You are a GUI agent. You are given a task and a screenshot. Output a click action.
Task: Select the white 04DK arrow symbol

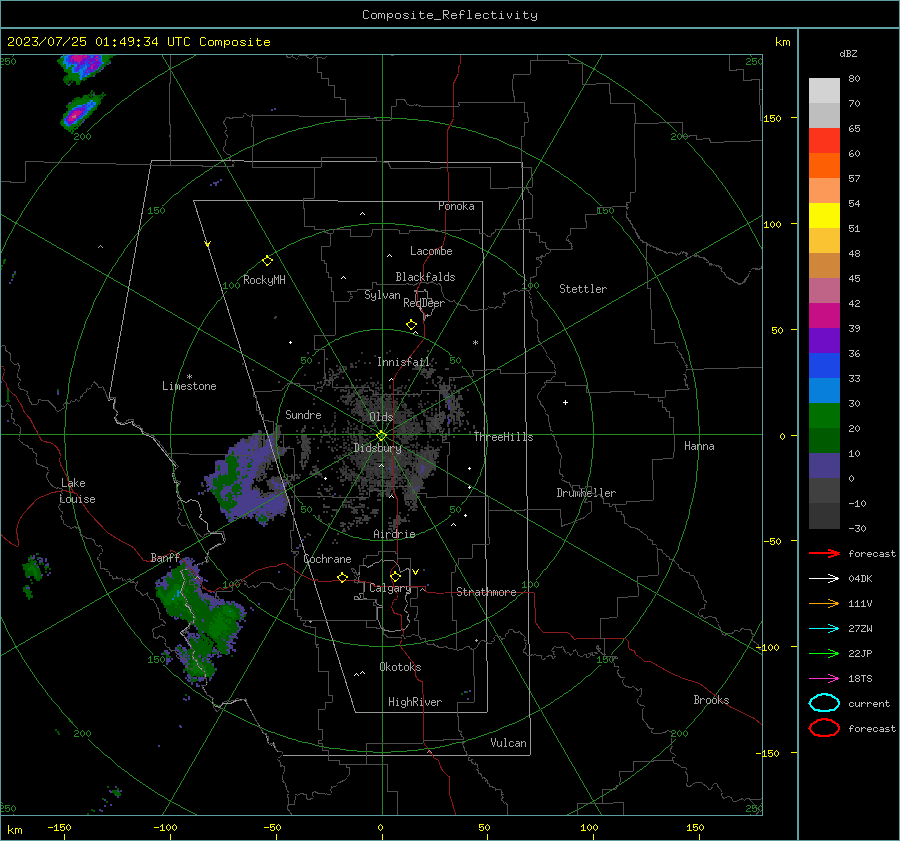coord(824,579)
